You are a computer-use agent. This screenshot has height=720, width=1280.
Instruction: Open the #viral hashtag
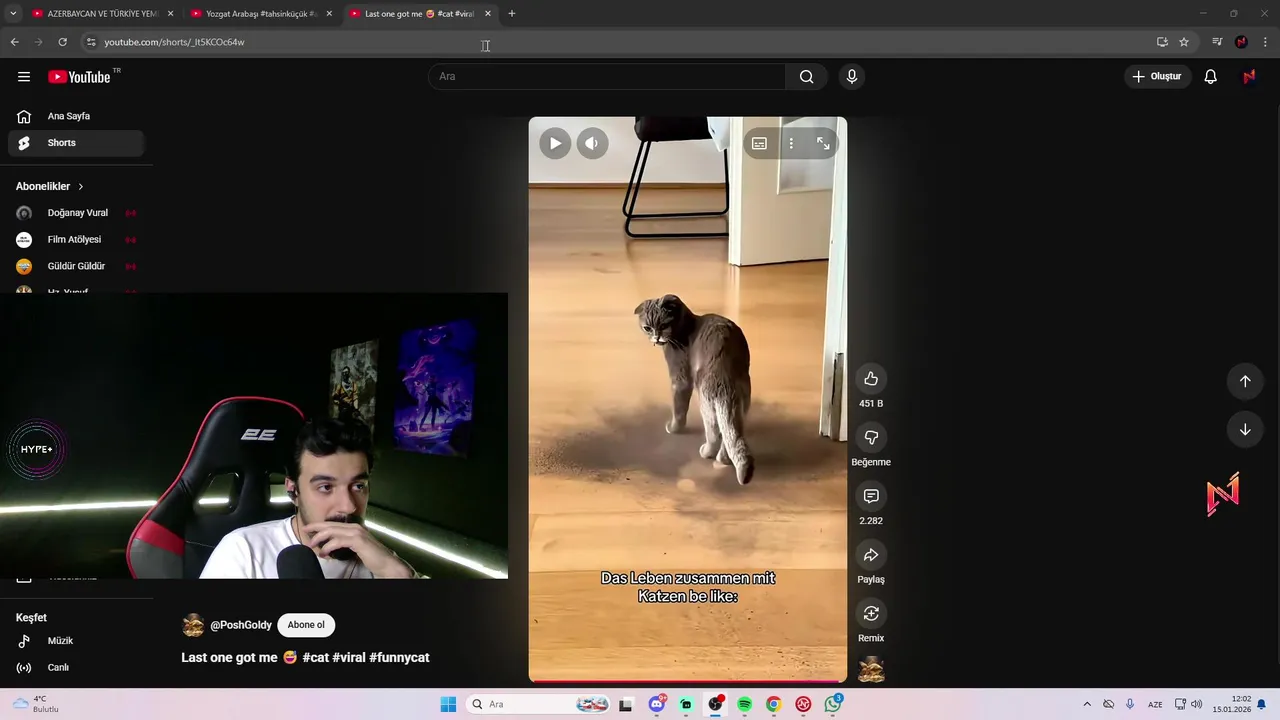click(x=349, y=658)
